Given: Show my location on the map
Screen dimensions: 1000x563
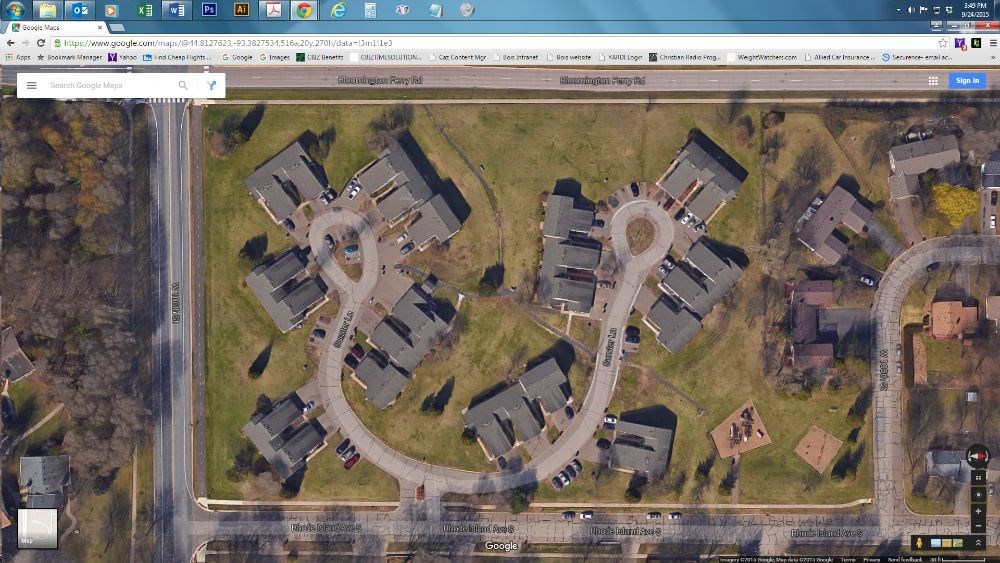Looking at the screenshot, I should 978,495.
